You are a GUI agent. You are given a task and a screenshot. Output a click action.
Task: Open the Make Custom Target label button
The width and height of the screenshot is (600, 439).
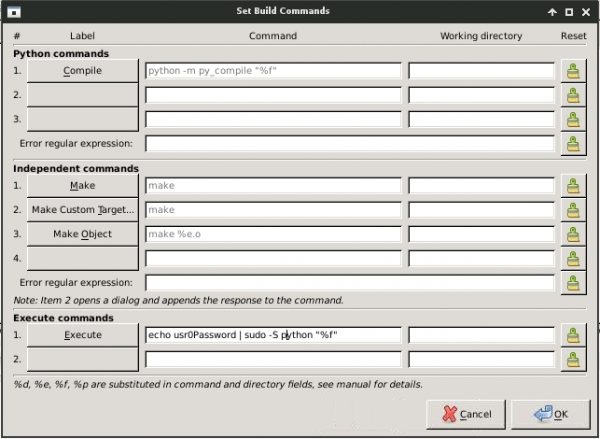(82, 210)
